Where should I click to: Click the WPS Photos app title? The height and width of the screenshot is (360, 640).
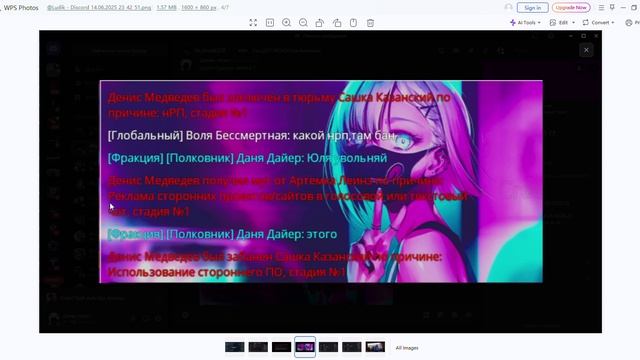(x=21, y=8)
